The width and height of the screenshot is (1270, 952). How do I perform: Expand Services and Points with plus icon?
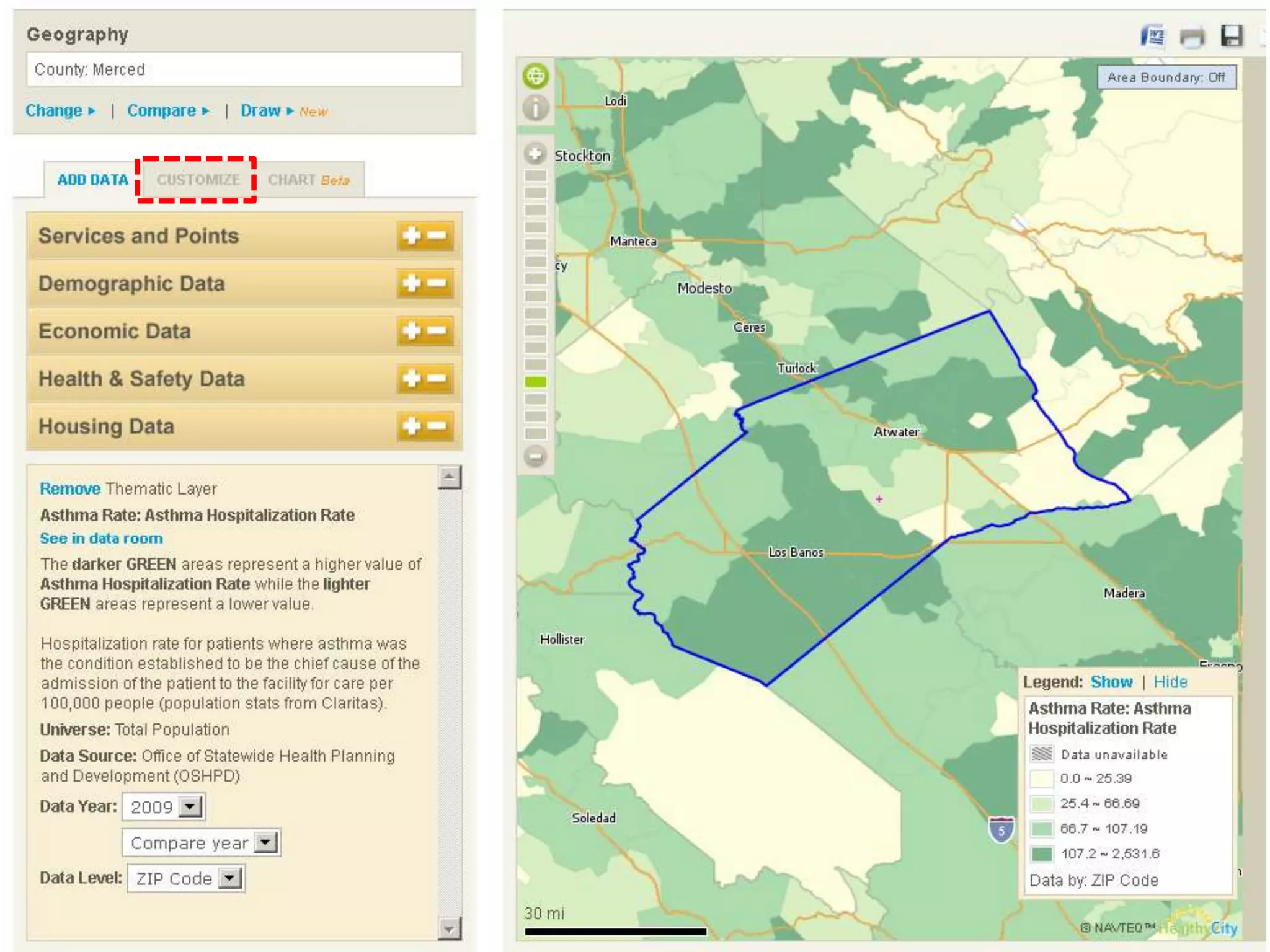click(x=412, y=236)
